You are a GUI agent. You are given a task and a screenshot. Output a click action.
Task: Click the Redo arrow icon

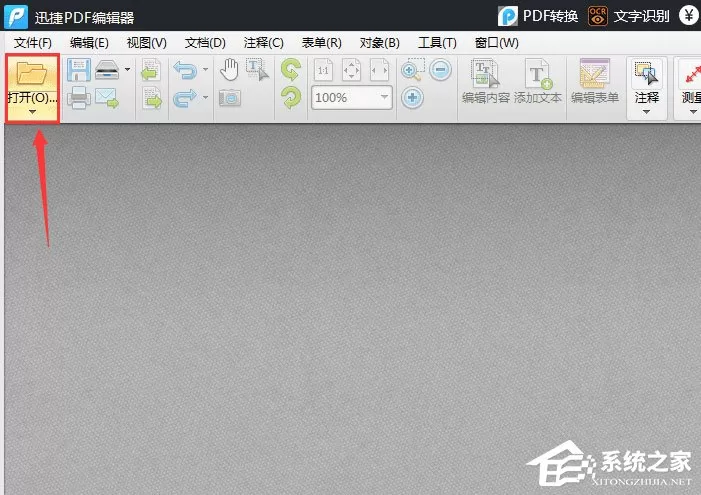point(185,98)
